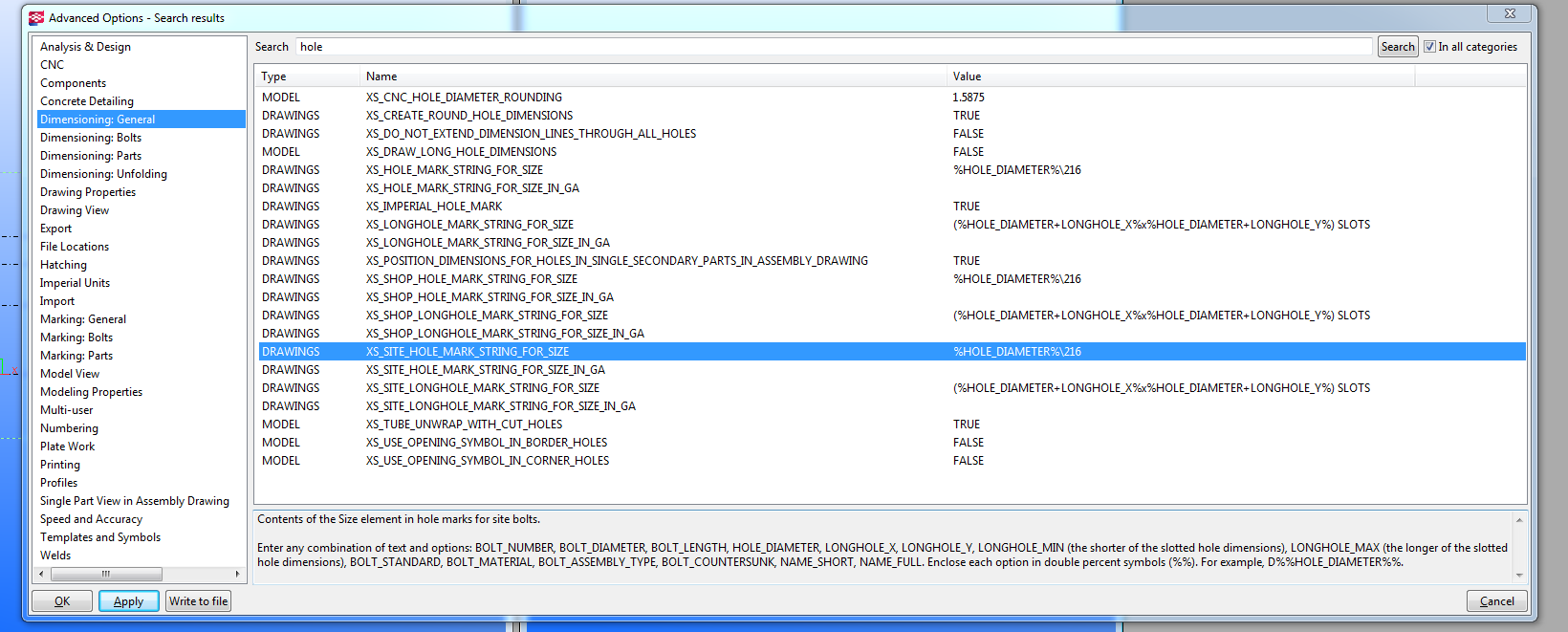Click right arrow of category list scrollbar
This screenshot has height=632, width=1568.
tap(237, 574)
